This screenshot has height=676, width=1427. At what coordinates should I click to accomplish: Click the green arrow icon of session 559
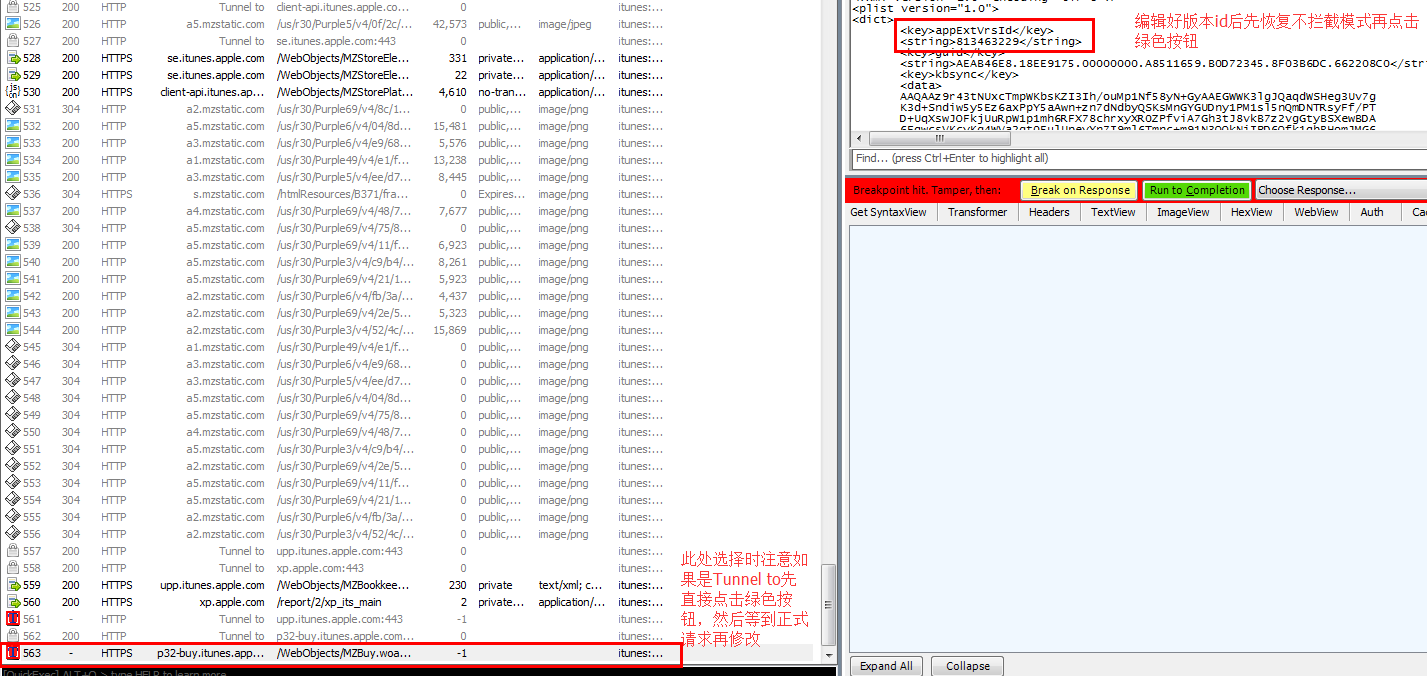(13, 585)
